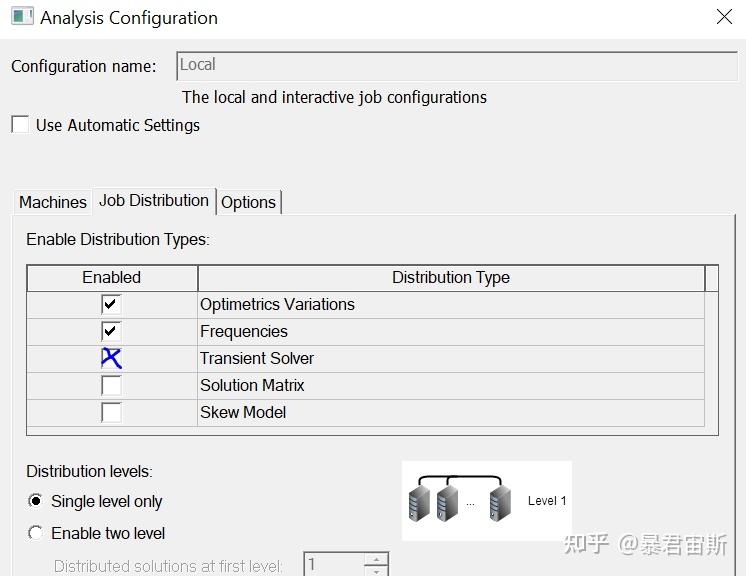
Task: Click the distributed solutions first level field
Action: [335, 565]
